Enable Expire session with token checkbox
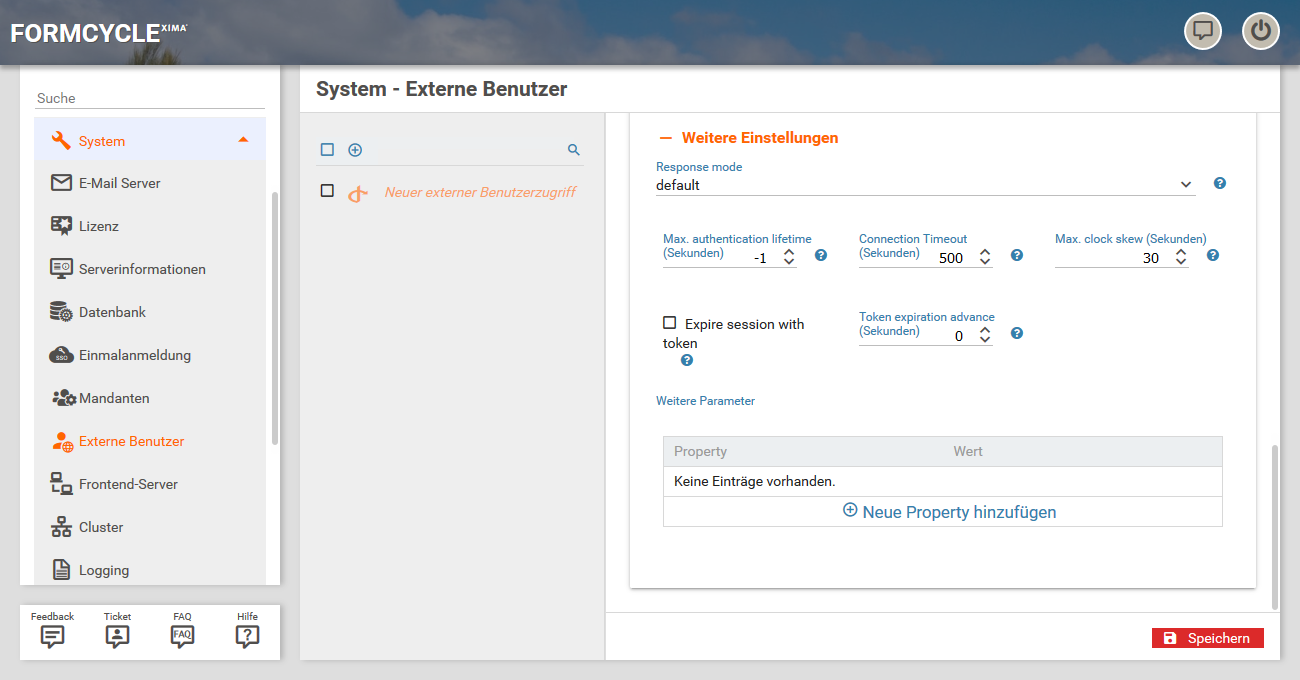Screen dimensions: 1300x680 pos(670,323)
